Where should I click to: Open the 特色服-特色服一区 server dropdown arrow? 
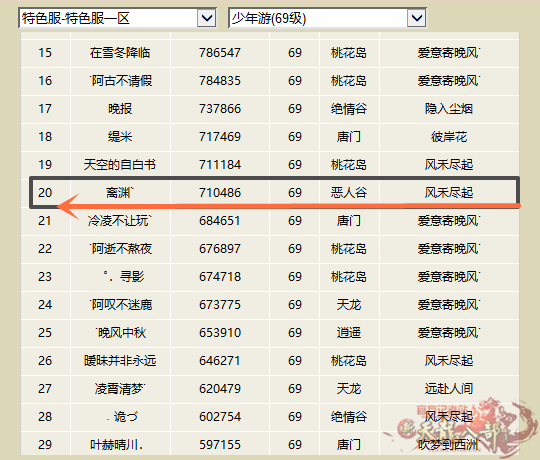click(x=207, y=18)
